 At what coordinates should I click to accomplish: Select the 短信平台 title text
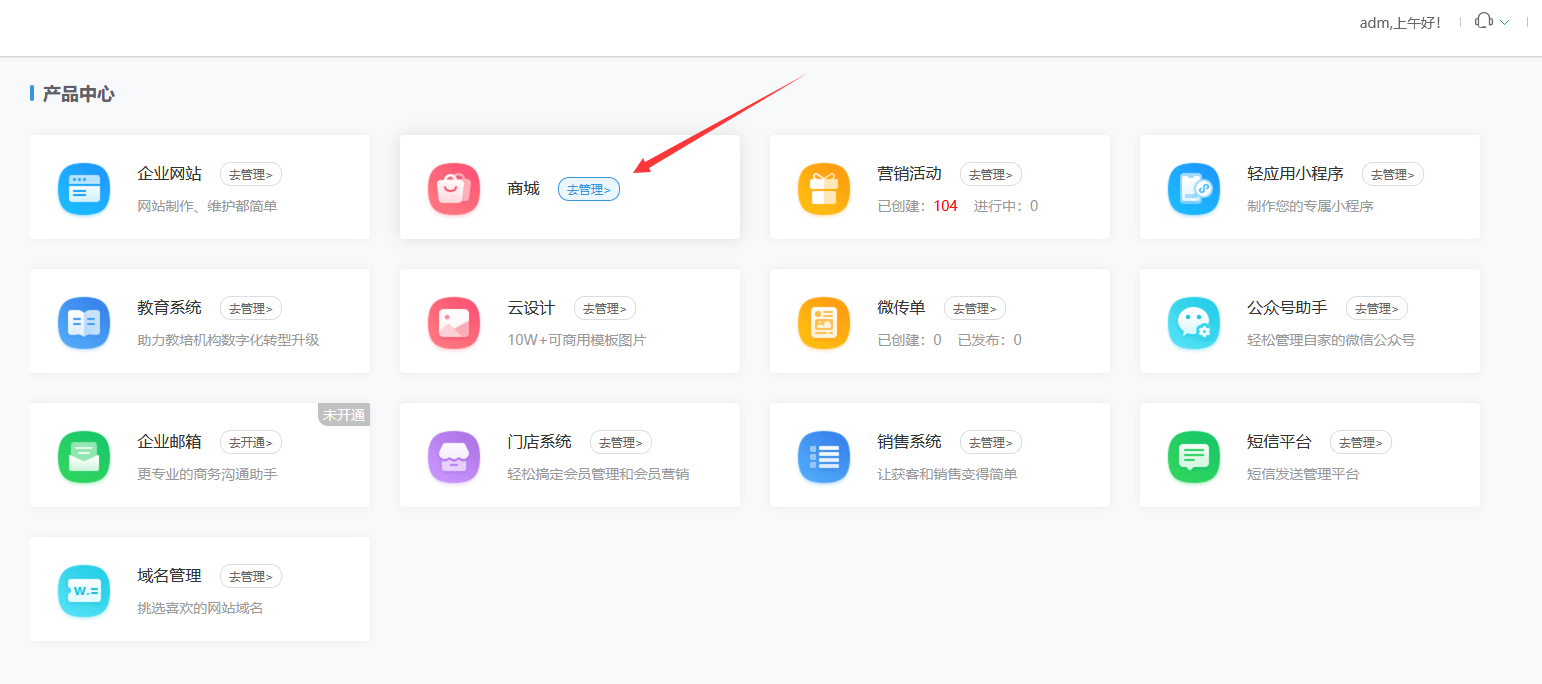[1280, 442]
